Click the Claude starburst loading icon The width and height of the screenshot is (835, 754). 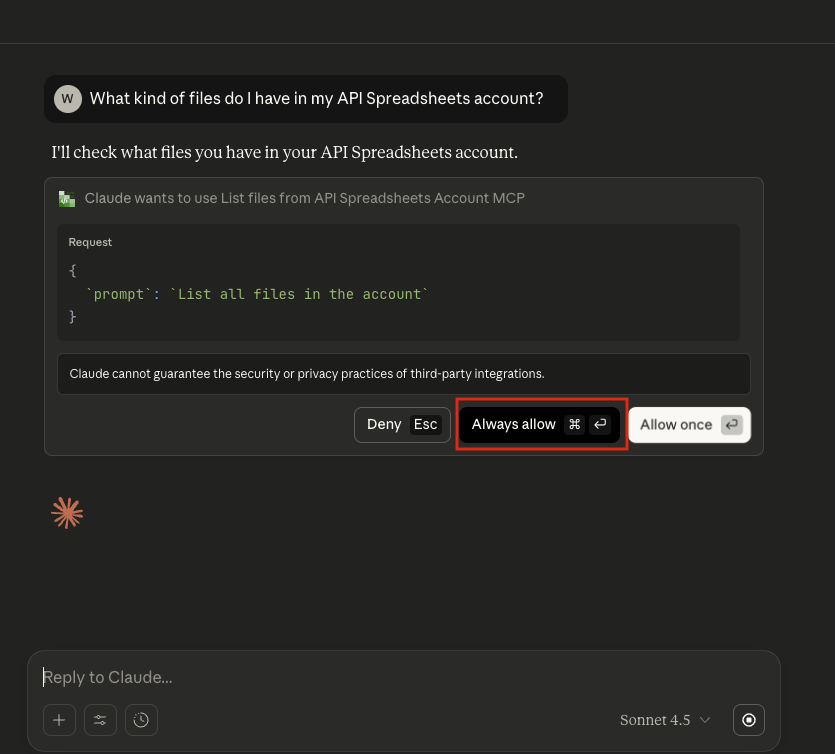67,512
